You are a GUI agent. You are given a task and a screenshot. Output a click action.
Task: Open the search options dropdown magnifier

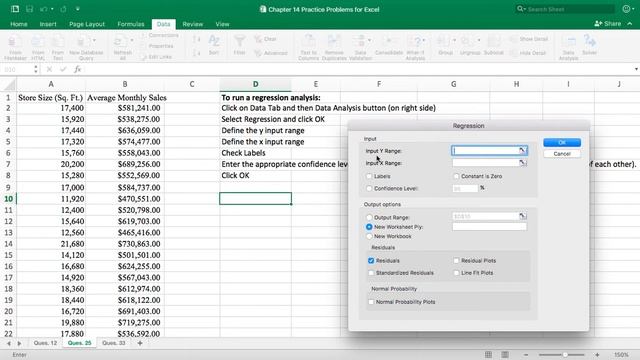click(521, 9)
